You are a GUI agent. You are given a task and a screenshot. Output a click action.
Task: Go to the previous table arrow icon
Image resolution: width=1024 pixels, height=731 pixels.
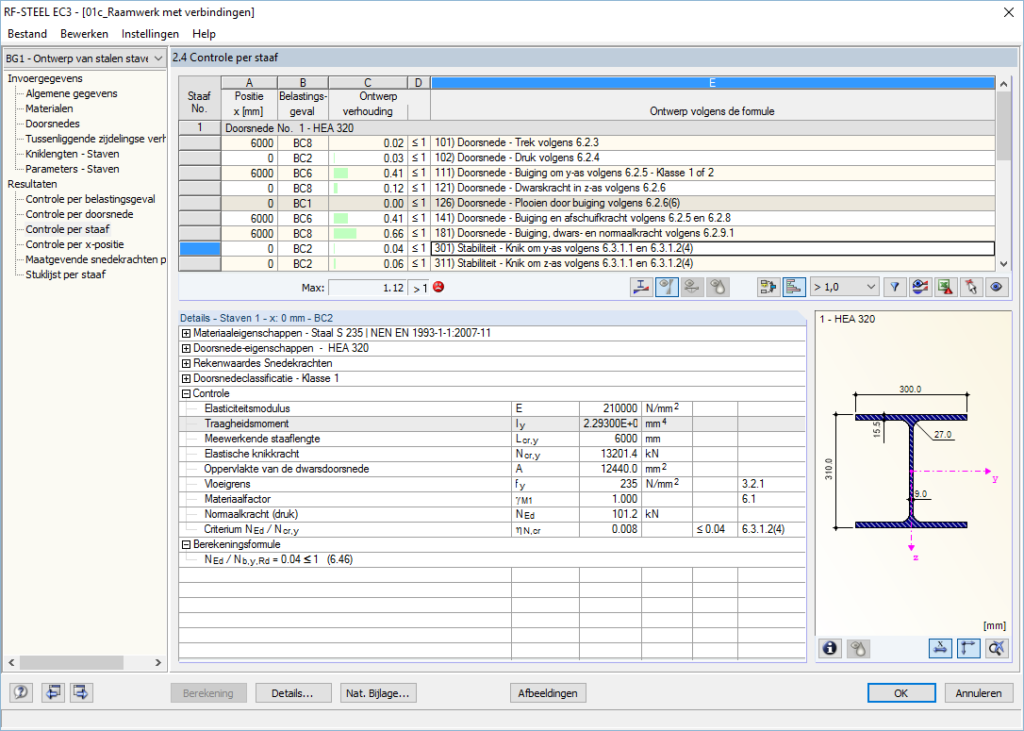click(52, 692)
